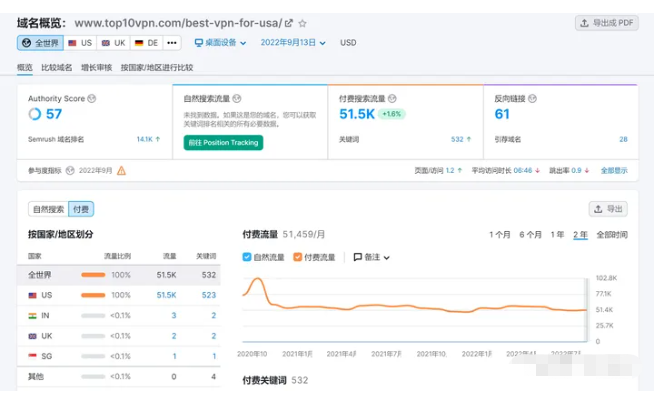Click the Authority Score donut icon
Viewport: 661px width, 396px height.
pos(35,114)
